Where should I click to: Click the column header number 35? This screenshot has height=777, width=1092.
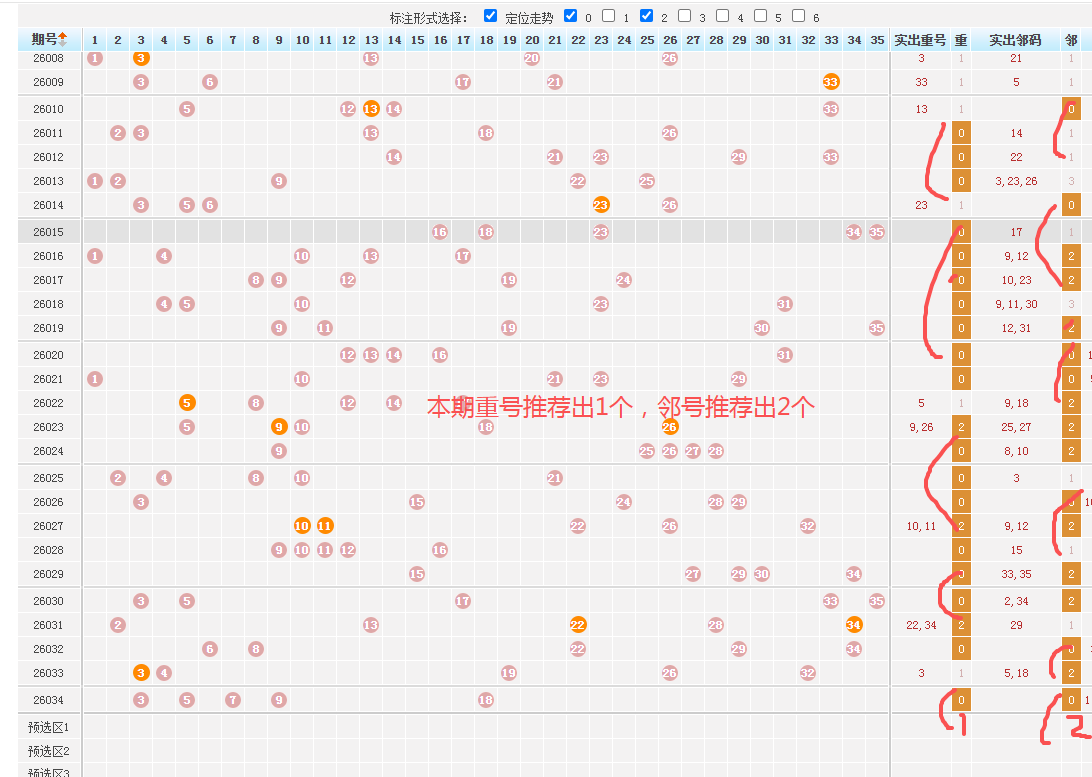click(x=878, y=40)
